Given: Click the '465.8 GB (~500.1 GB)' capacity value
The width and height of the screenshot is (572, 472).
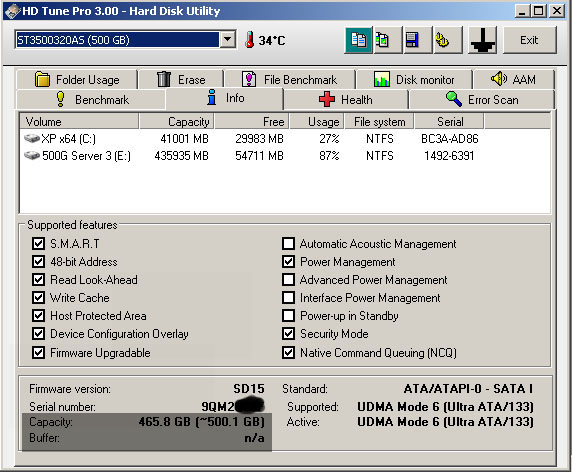Looking at the screenshot, I should point(201,422).
